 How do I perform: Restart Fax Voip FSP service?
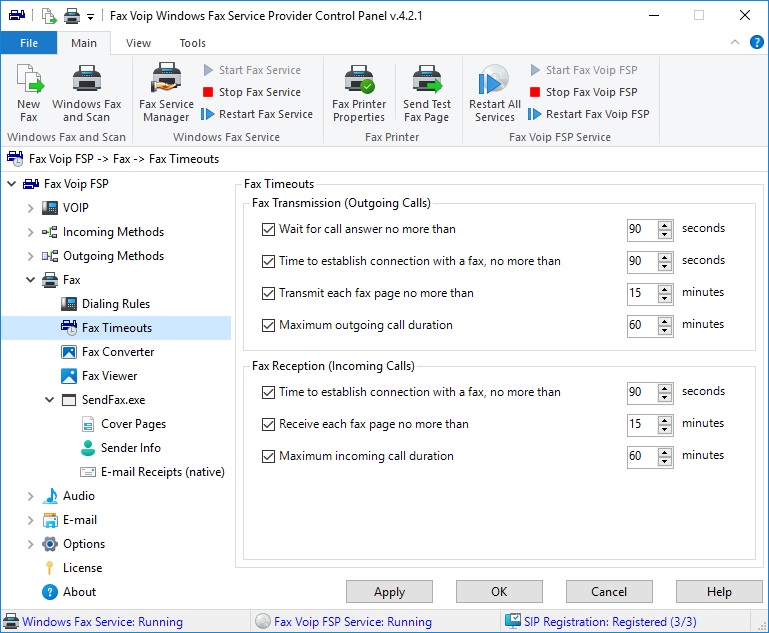(x=589, y=114)
